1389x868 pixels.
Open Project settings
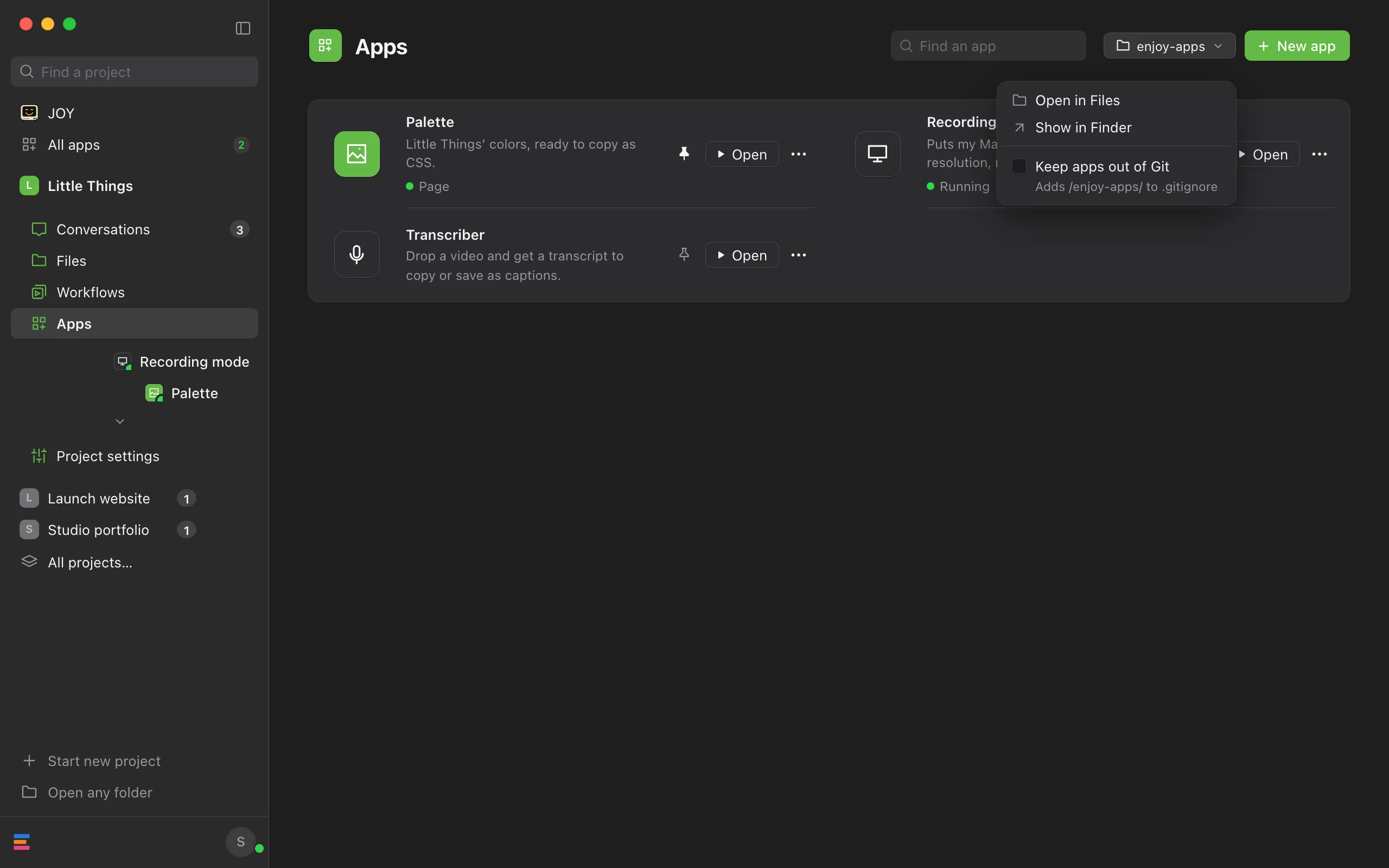click(x=135, y=456)
